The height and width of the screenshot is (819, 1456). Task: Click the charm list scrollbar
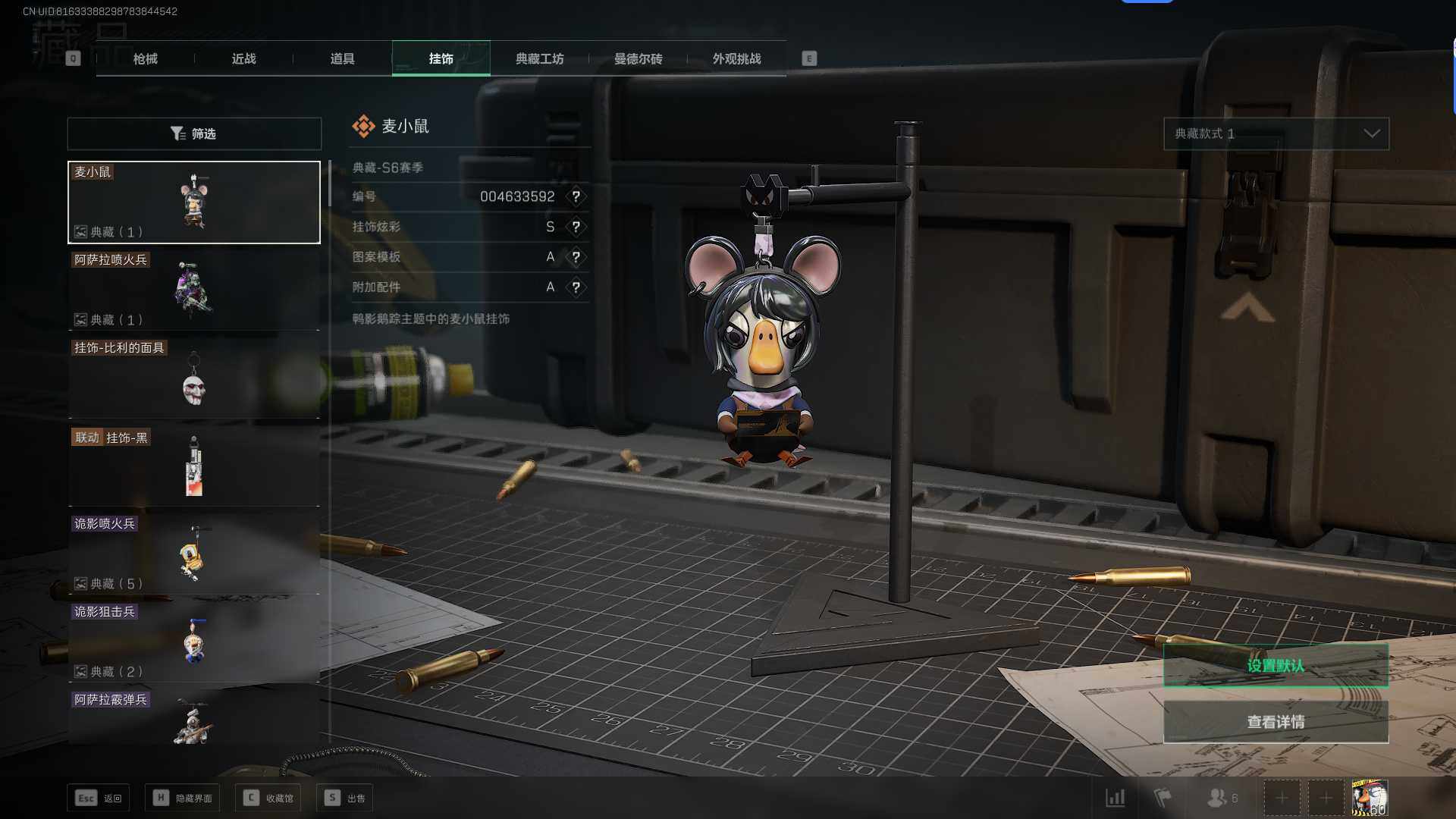tap(330, 184)
